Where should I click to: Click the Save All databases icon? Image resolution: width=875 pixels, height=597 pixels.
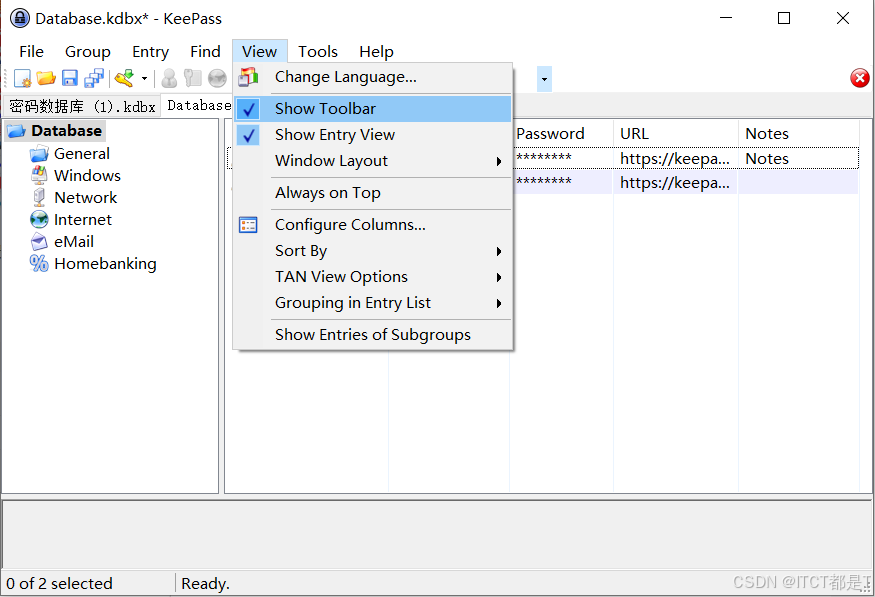94,78
